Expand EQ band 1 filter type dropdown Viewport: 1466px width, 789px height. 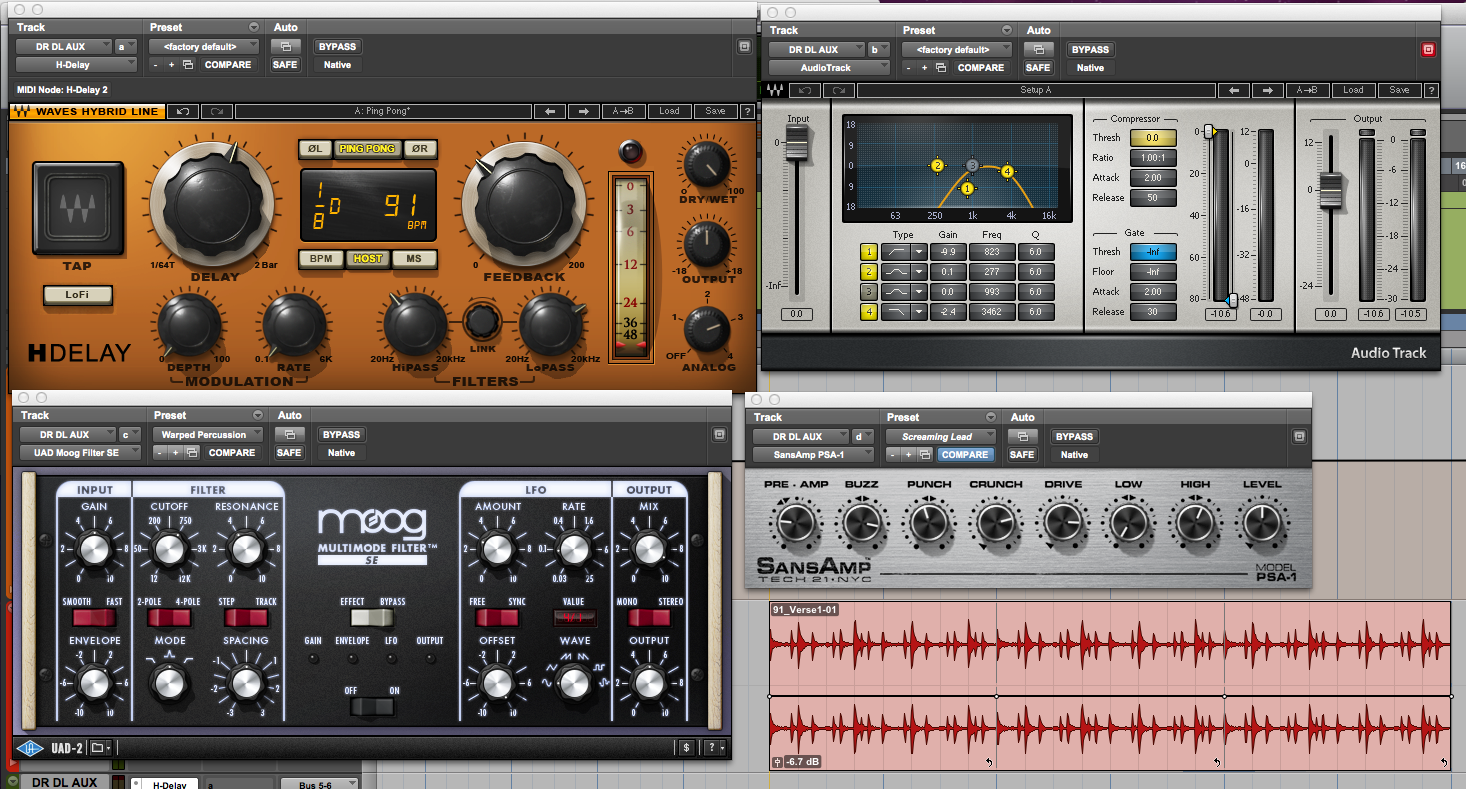tap(919, 252)
